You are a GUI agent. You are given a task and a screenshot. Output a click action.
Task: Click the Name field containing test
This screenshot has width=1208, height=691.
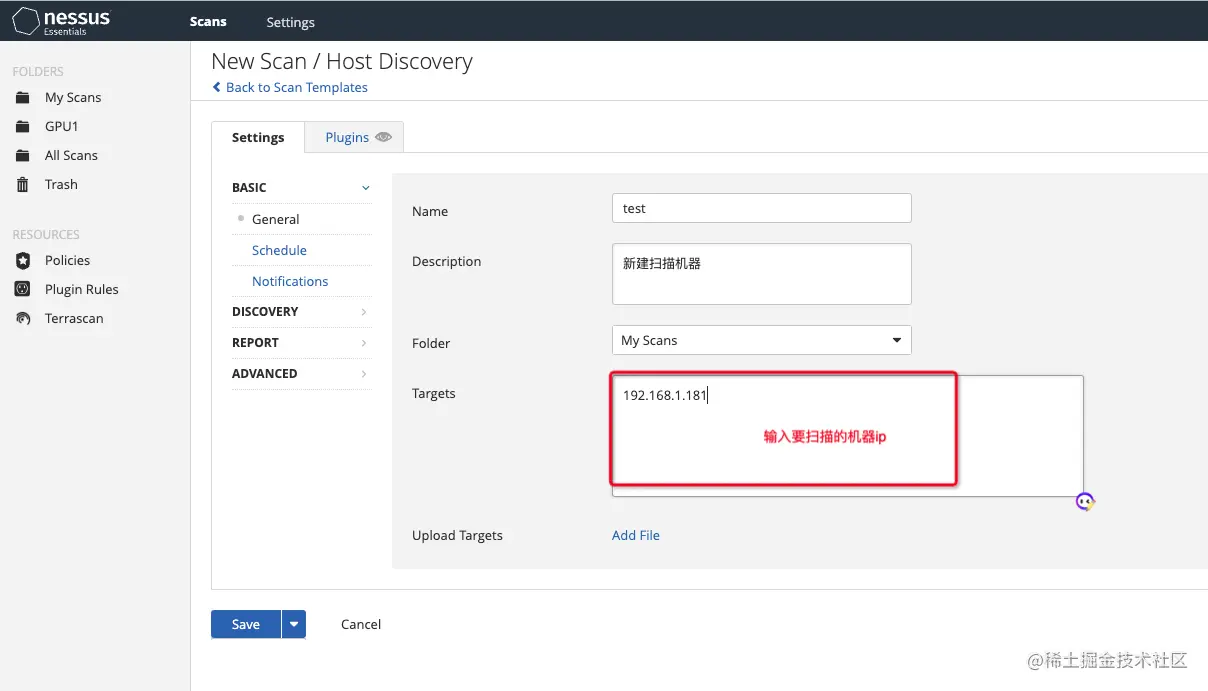click(761, 208)
